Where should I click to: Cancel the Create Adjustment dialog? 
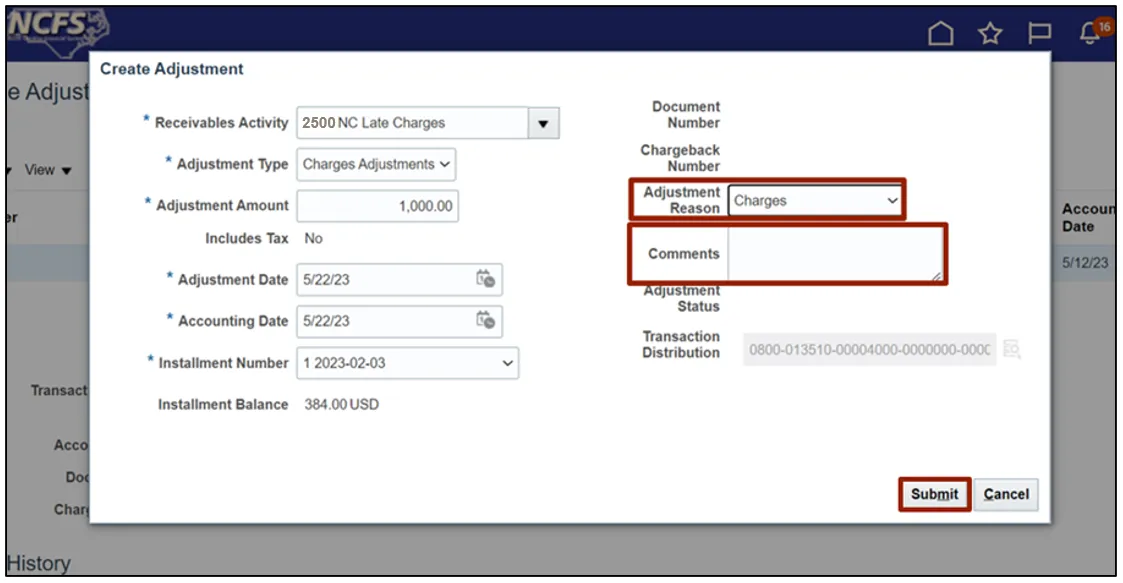click(1006, 494)
